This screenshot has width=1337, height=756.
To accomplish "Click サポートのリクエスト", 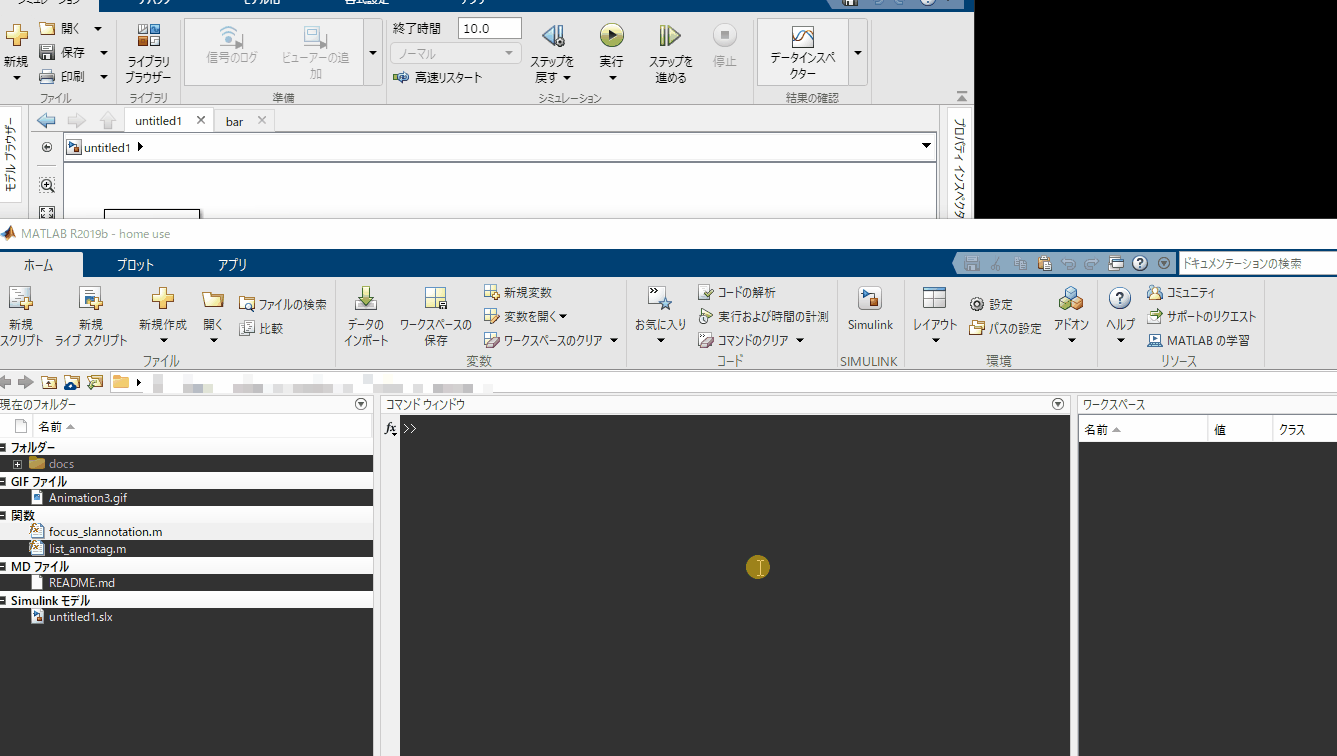I will 1201,316.
